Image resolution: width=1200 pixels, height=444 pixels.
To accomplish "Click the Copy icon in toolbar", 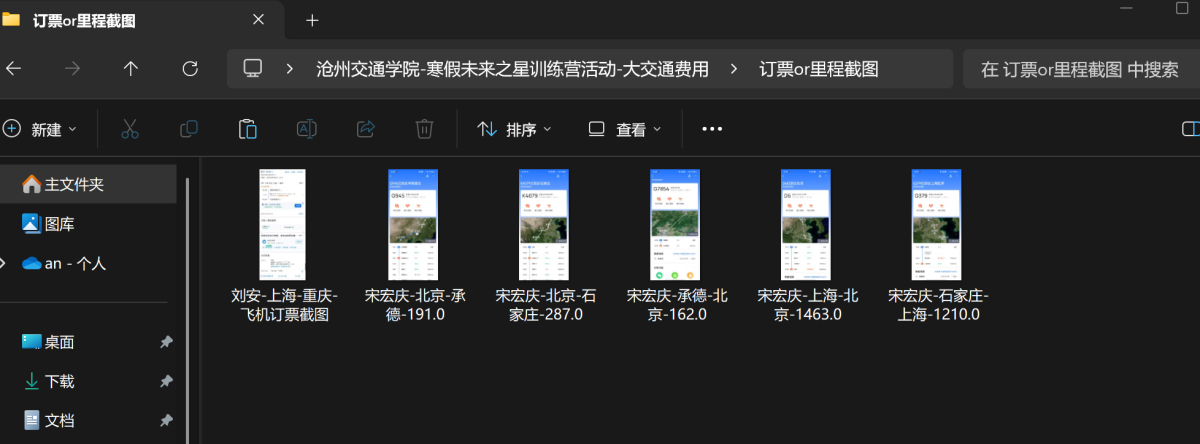I will point(188,129).
